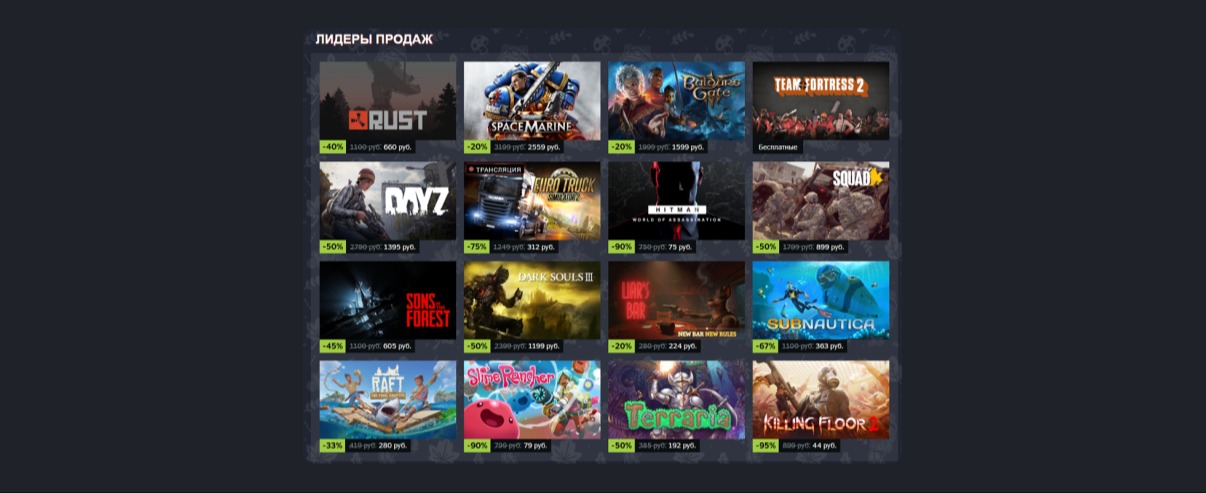Image resolution: width=1206 pixels, height=493 pixels.
Task: Open the Squad game thumbnail
Action: [x=821, y=201]
